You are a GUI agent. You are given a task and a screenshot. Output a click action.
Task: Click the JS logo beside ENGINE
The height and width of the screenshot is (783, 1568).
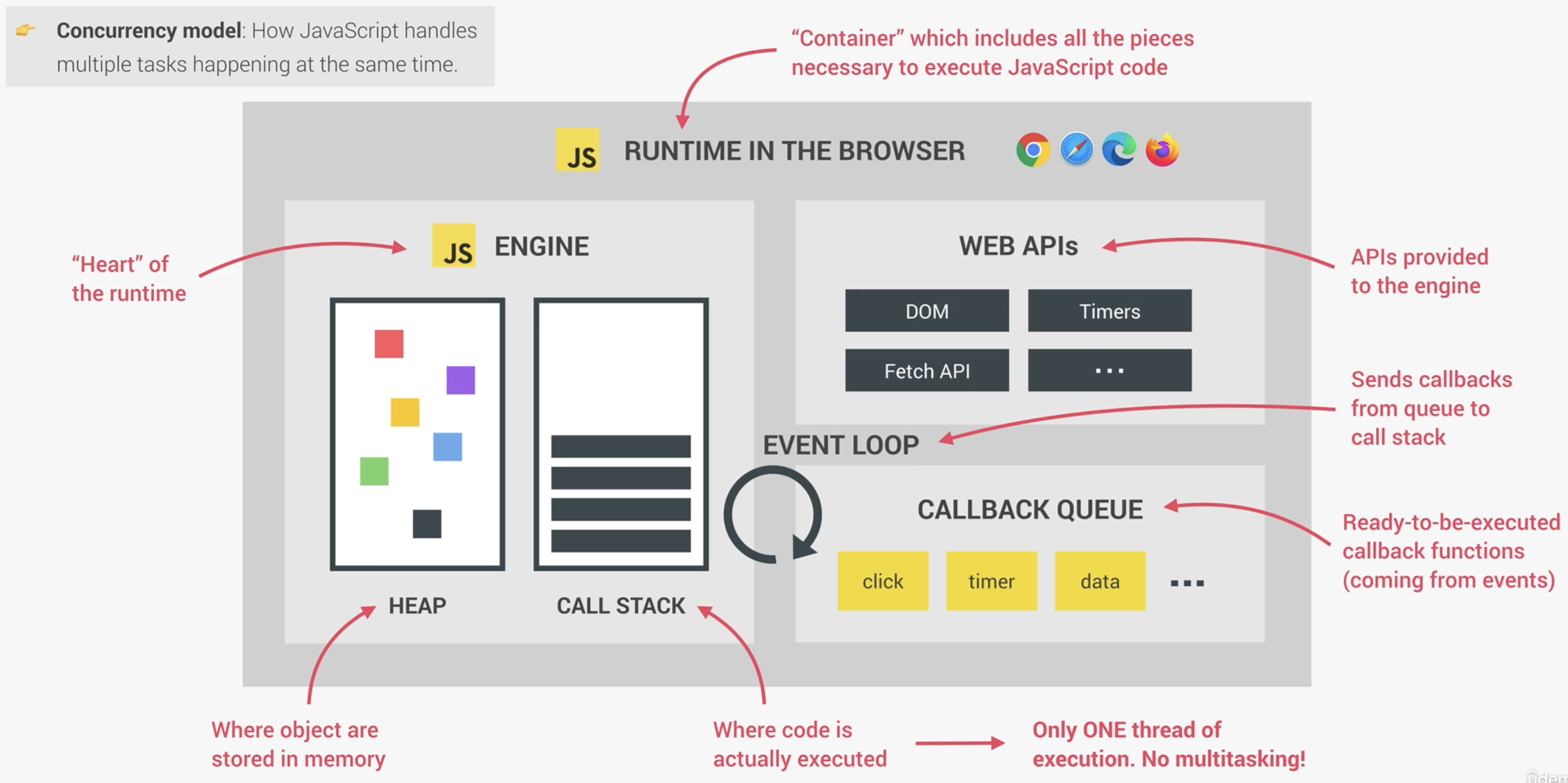pos(454,245)
